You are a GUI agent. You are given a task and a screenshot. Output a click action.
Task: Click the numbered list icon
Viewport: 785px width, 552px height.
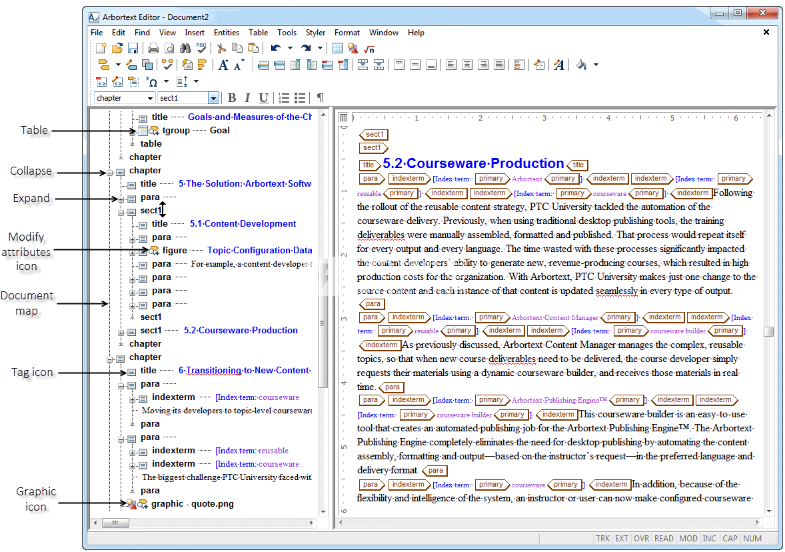pyautogui.click(x=284, y=98)
